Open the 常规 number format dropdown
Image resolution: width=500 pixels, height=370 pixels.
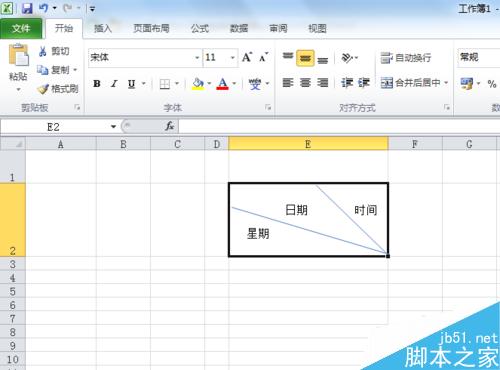pos(479,57)
